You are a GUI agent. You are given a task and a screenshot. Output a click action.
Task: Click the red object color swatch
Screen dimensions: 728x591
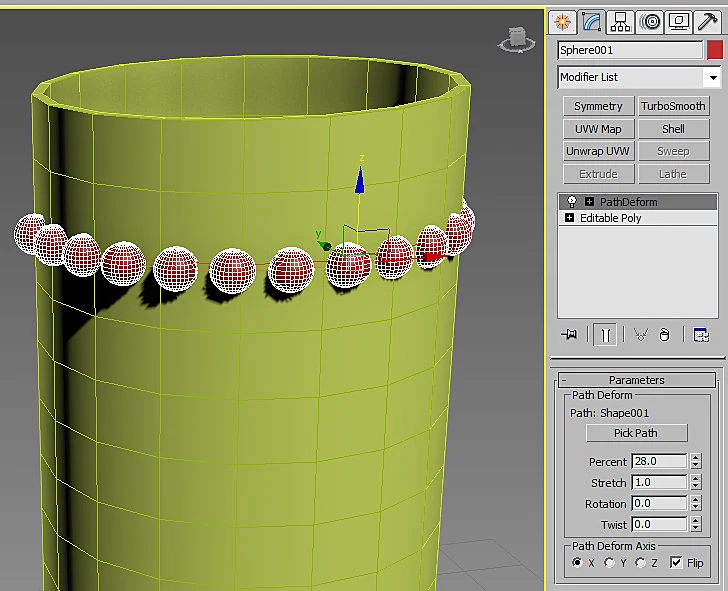click(715, 50)
